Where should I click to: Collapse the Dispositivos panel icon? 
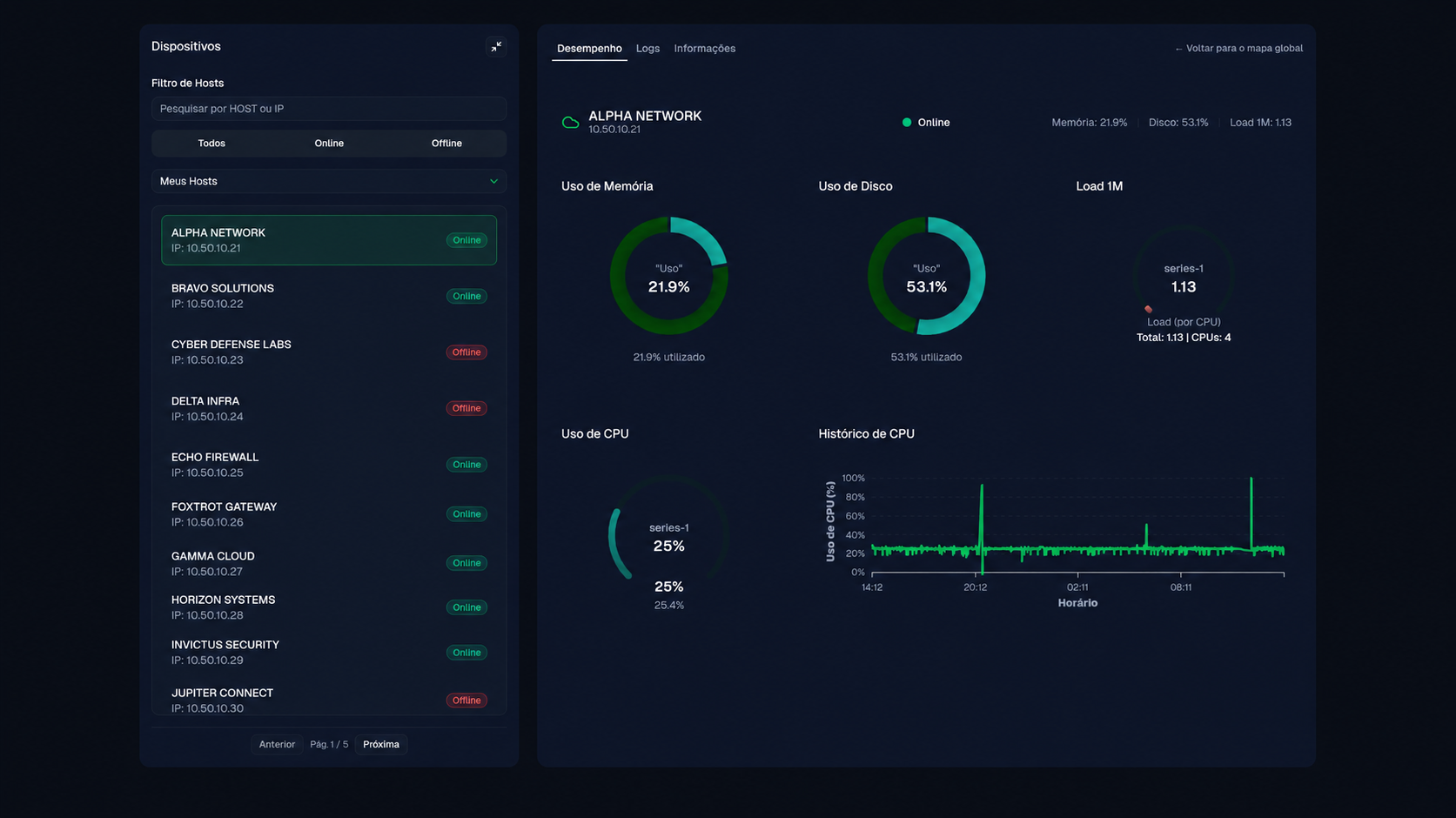(496, 47)
